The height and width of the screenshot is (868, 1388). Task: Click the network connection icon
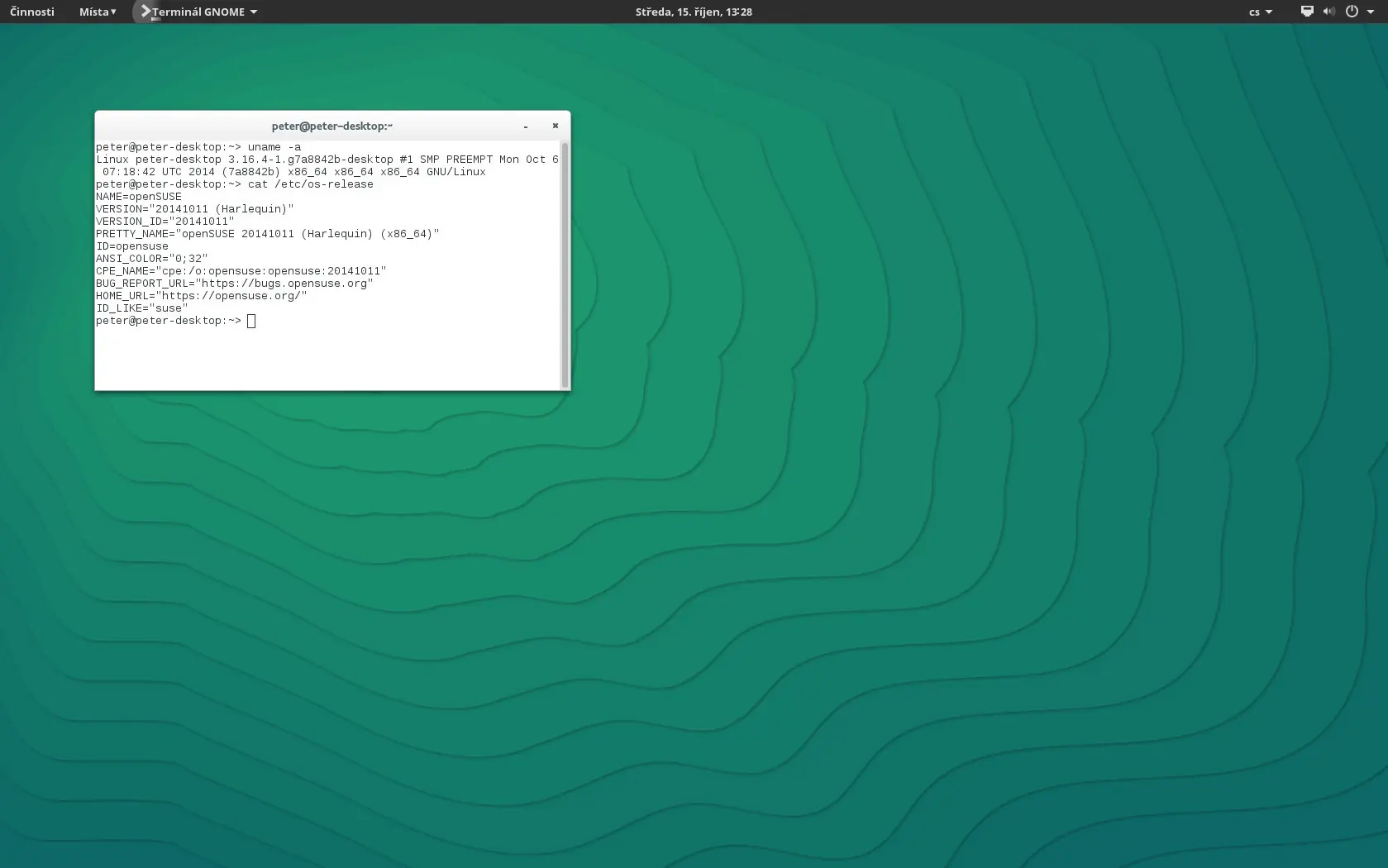(x=1307, y=12)
